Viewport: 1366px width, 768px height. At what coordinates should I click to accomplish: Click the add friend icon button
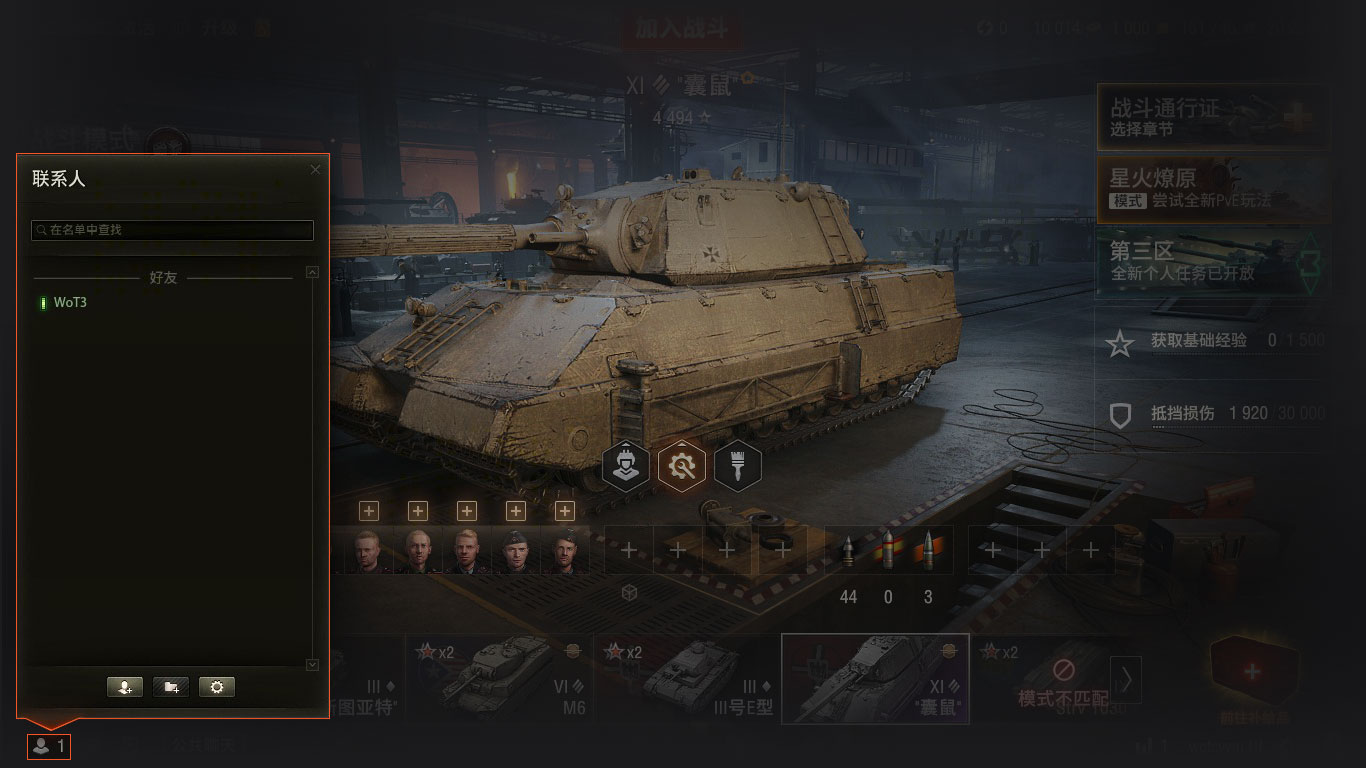pos(125,687)
